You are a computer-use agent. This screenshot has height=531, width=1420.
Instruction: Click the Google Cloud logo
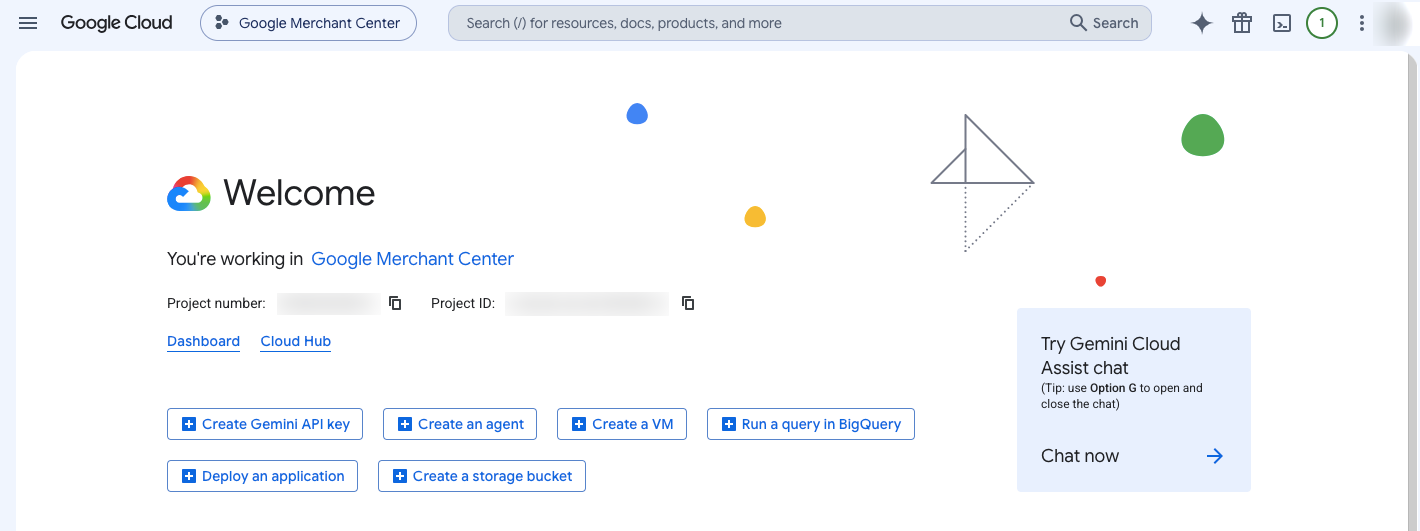coord(116,23)
